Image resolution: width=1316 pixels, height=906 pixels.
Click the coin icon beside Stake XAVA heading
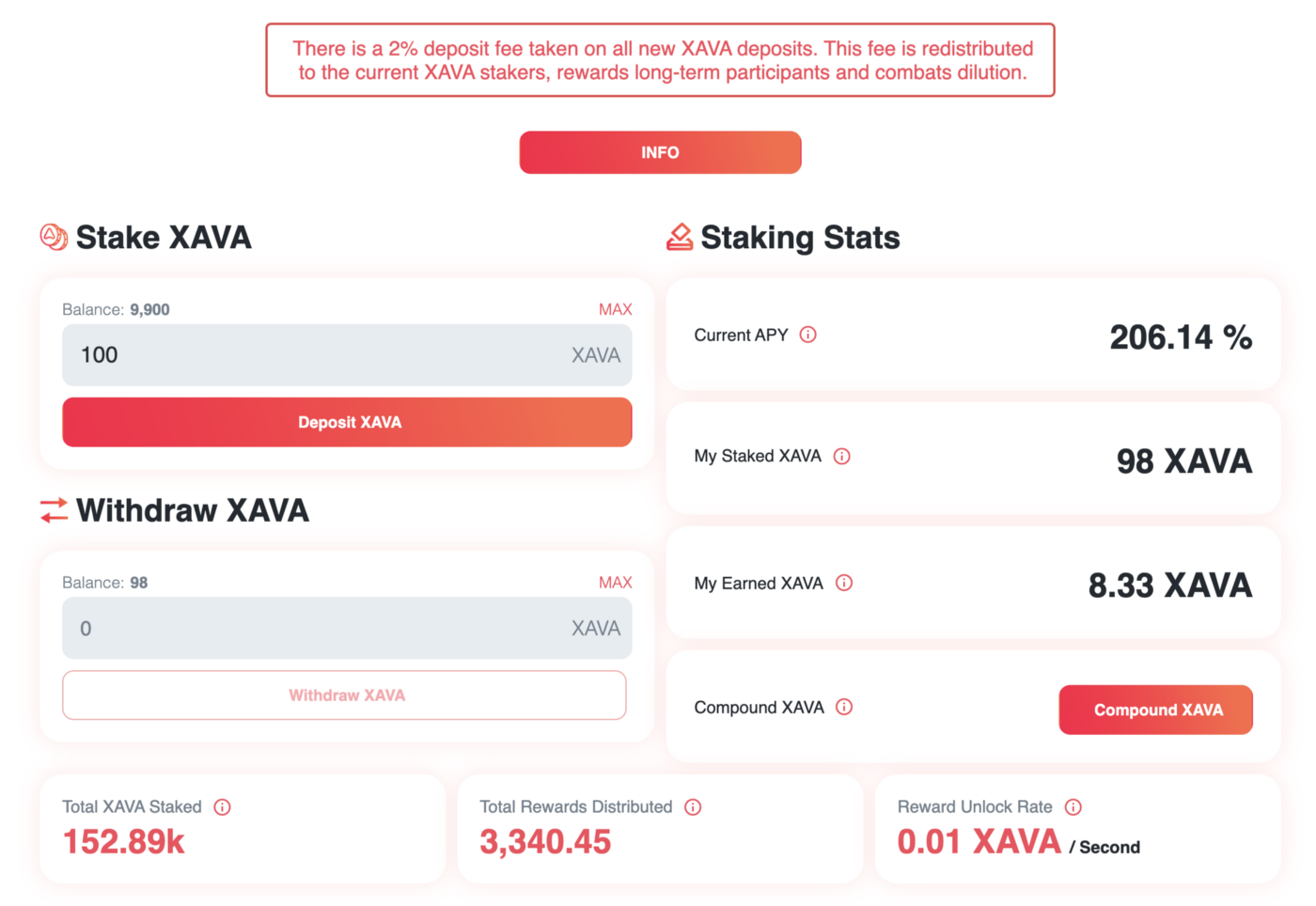54,237
